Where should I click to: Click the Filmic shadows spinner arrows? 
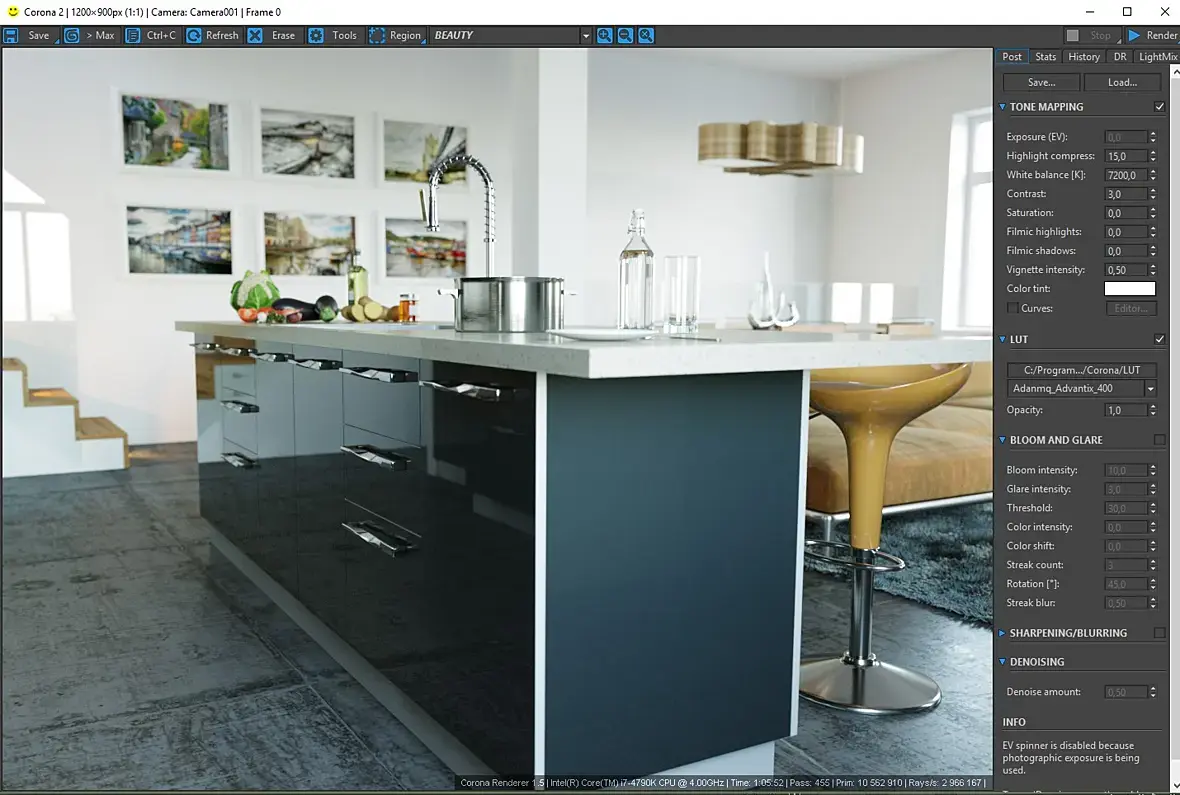(1152, 251)
